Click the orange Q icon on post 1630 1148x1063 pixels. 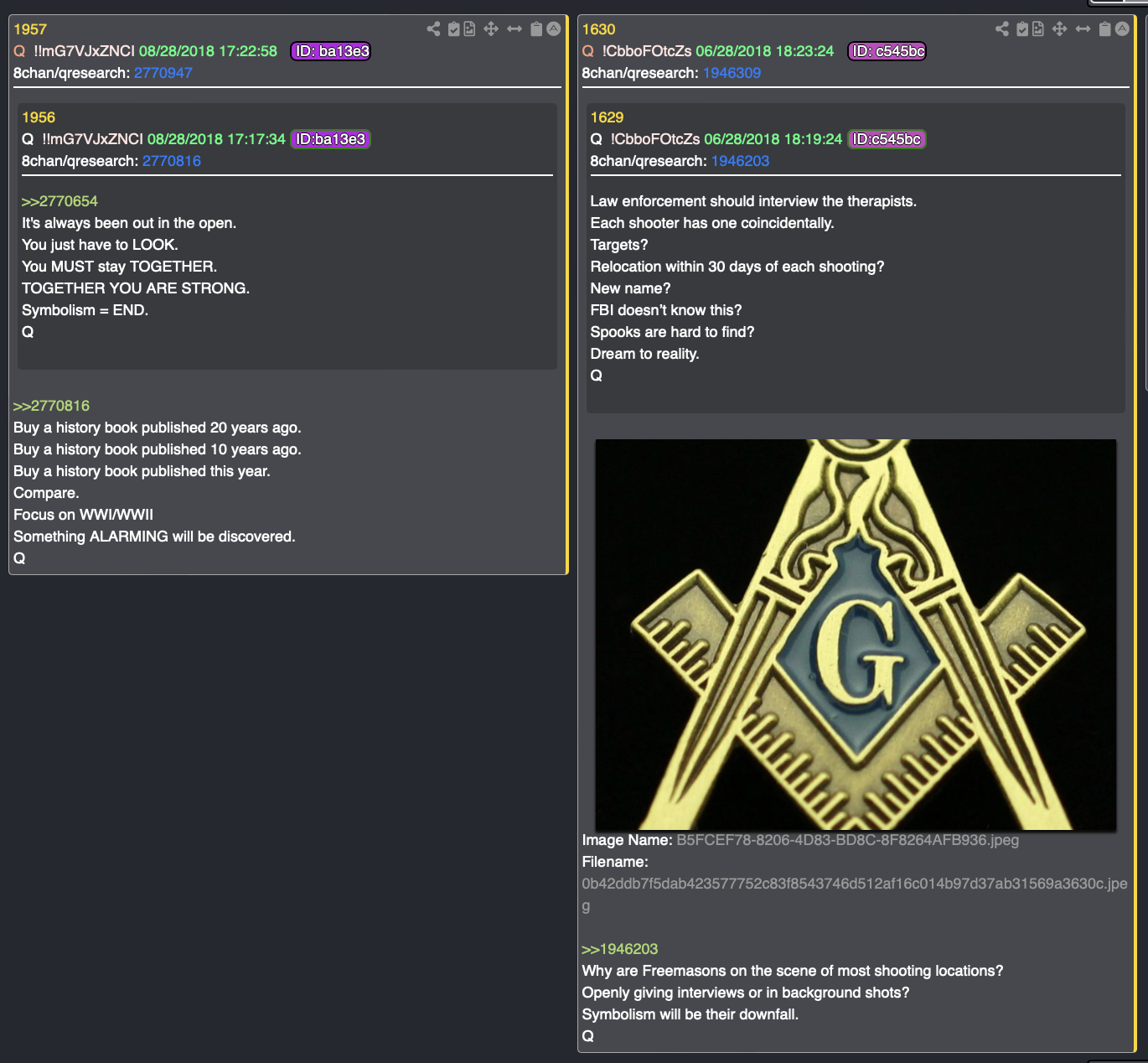point(588,51)
